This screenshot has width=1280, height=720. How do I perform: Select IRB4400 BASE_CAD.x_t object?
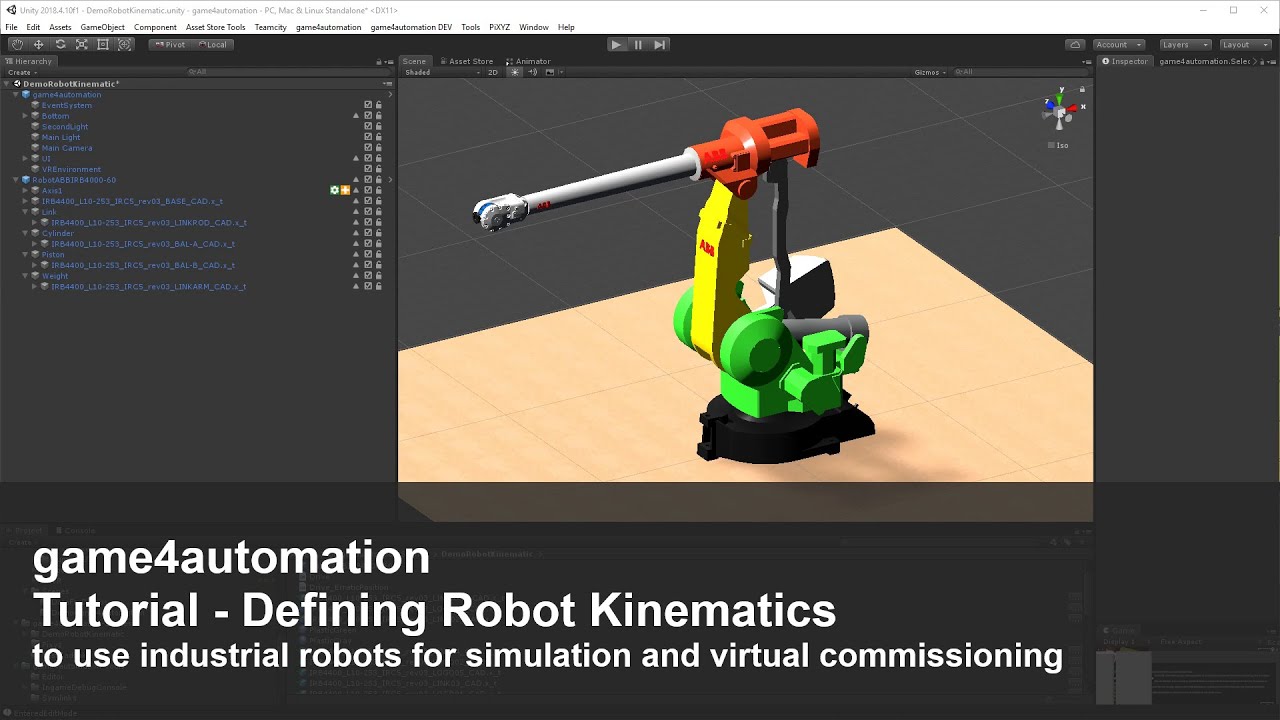point(132,201)
